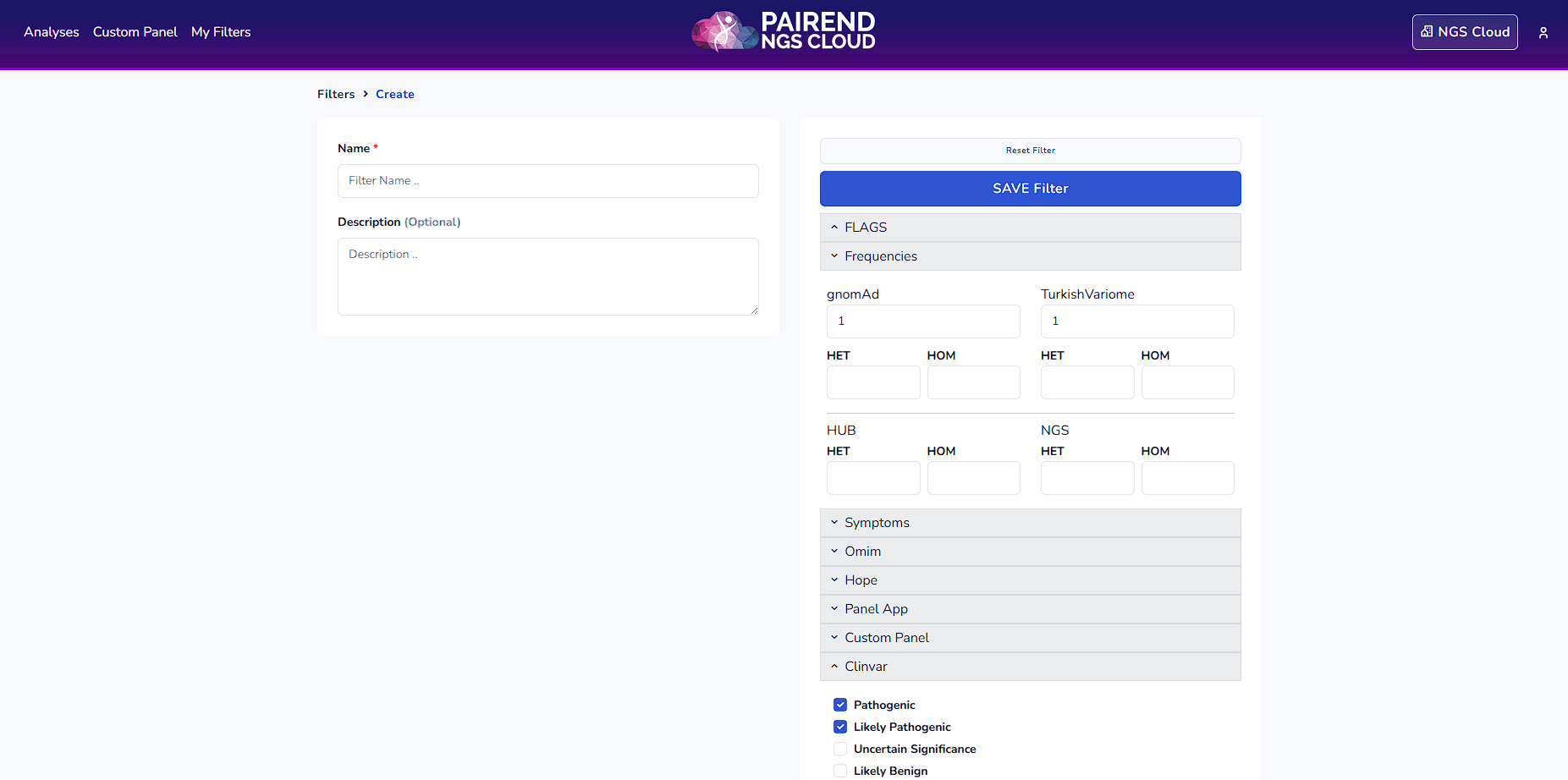The image size is (1568, 780).
Task: Click the Pairend NGS Cloud logo
Action: click(784, 31)
